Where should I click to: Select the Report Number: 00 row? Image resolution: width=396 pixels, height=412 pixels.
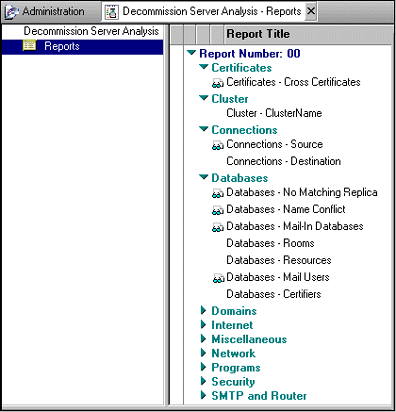click(x=250, y=53)
